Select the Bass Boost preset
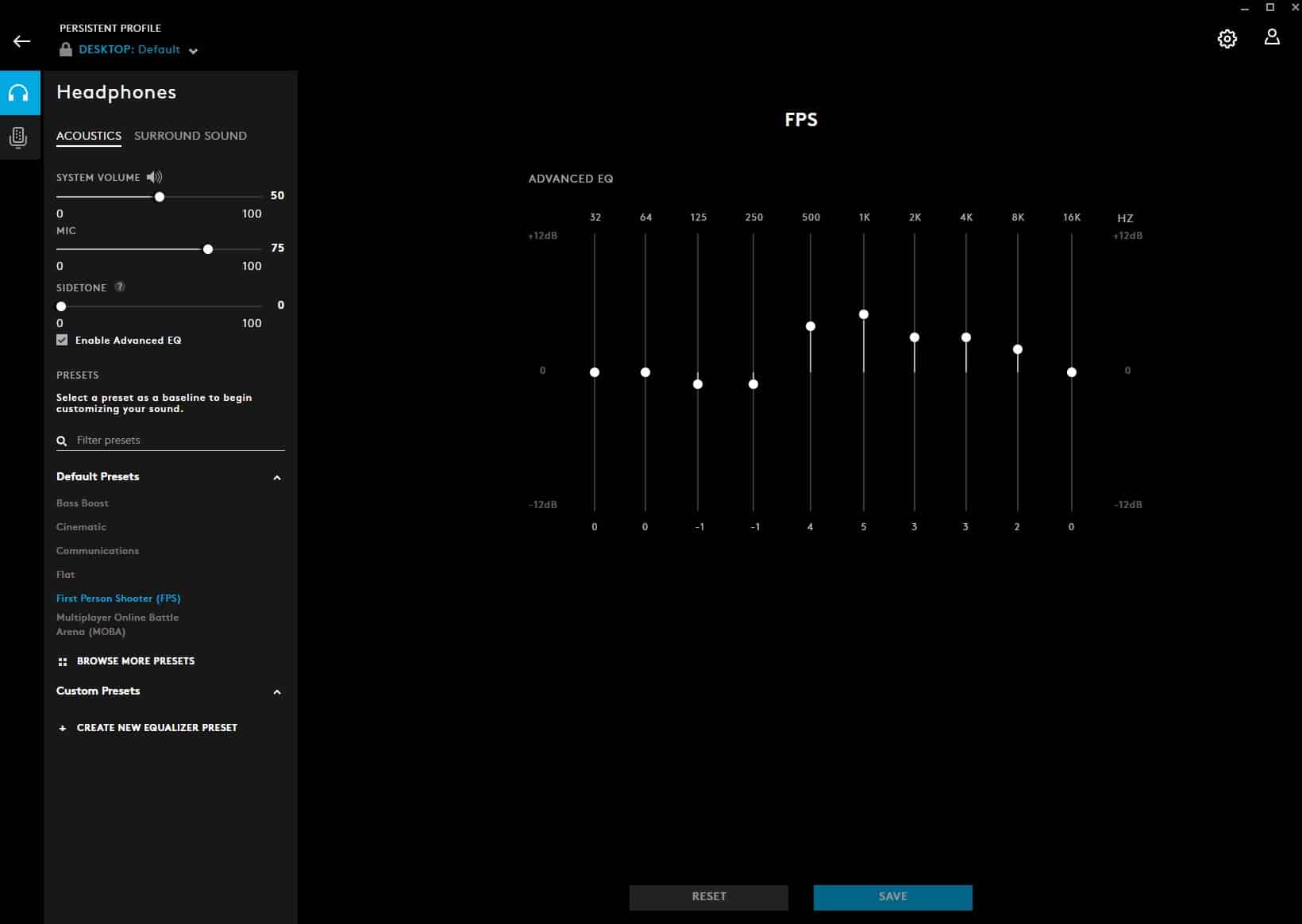 [x=83, y=503]
